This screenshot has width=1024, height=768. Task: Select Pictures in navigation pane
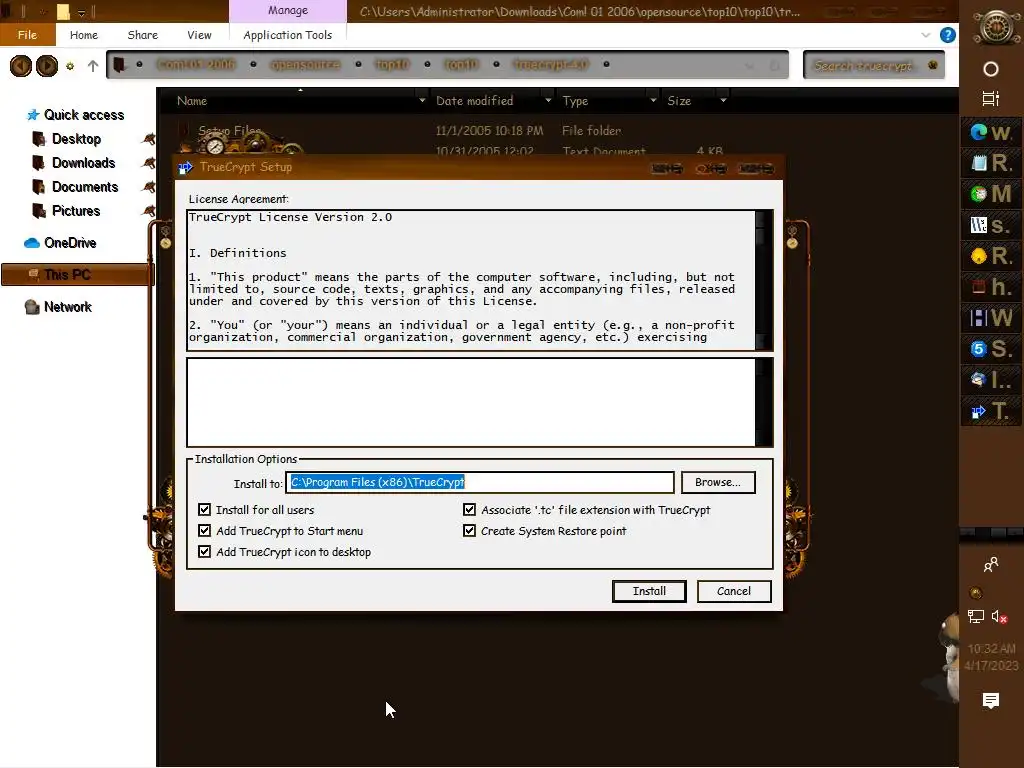(x=76, y=211)
